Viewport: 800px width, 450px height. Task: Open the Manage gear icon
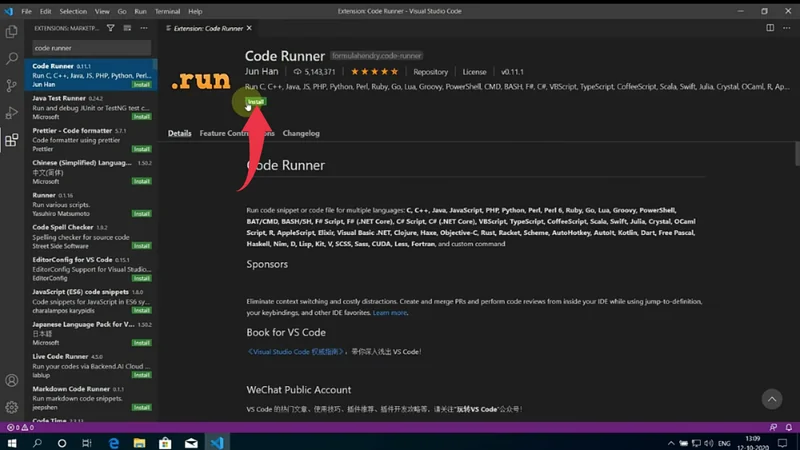point(12,407)
